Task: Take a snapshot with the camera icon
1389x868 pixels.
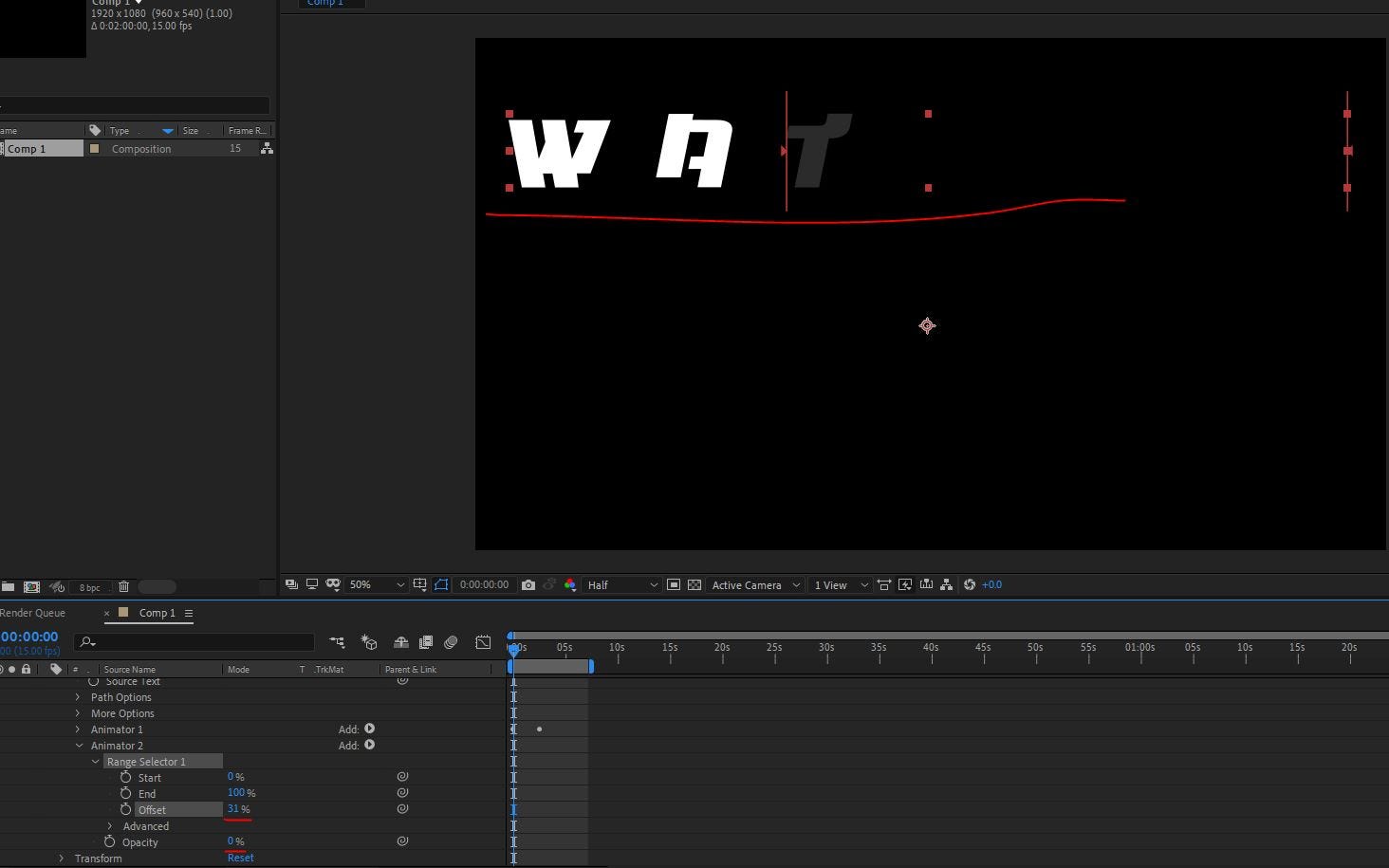Action: (x=528, y=584)
